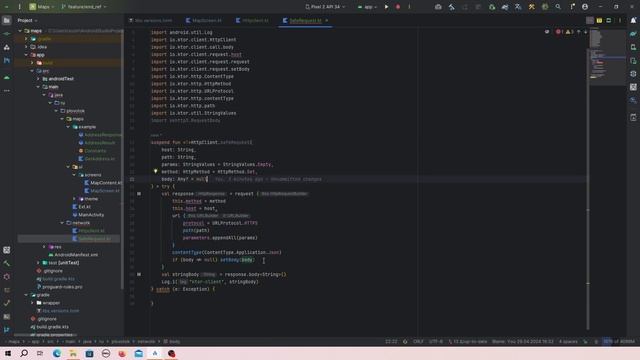Open Resource Manager in left sidebar
640x360 pixels.
(7, 47)
